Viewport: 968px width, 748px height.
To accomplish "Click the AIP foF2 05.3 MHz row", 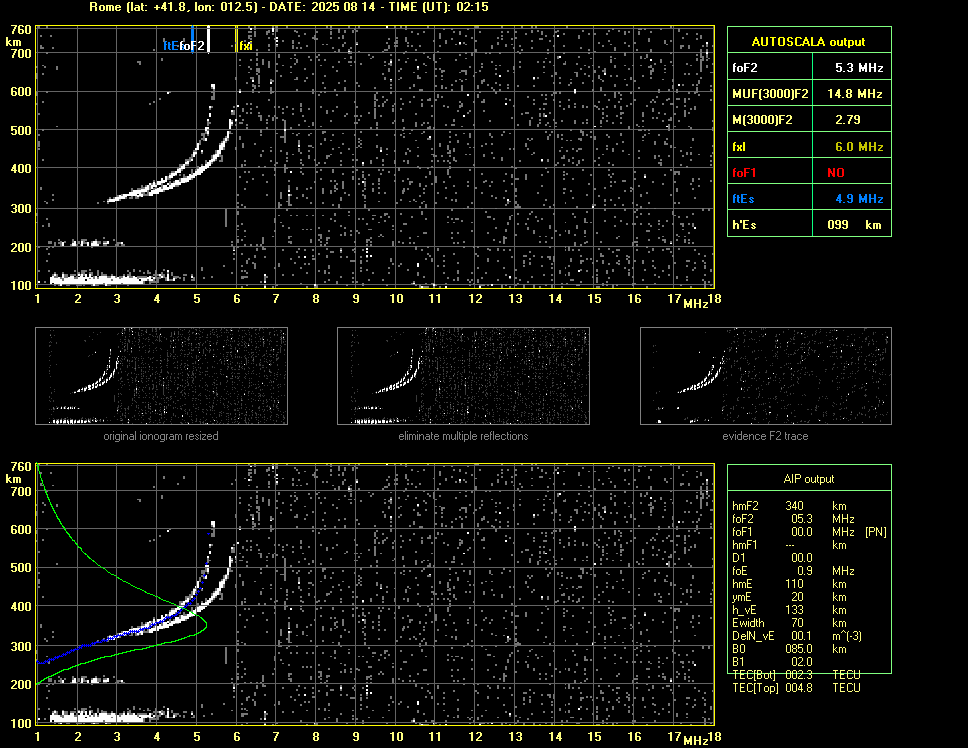I will (x=793, y=519).
